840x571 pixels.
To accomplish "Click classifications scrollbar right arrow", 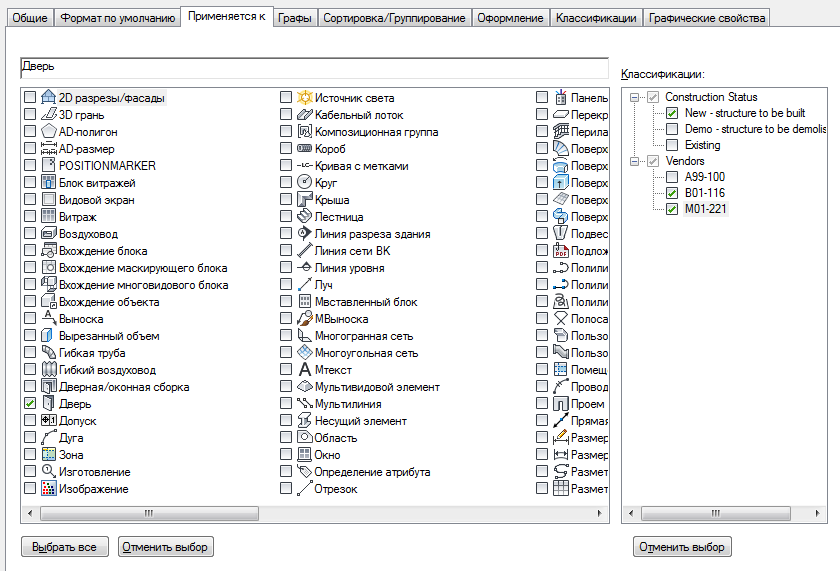I will [x=818, y=513].
